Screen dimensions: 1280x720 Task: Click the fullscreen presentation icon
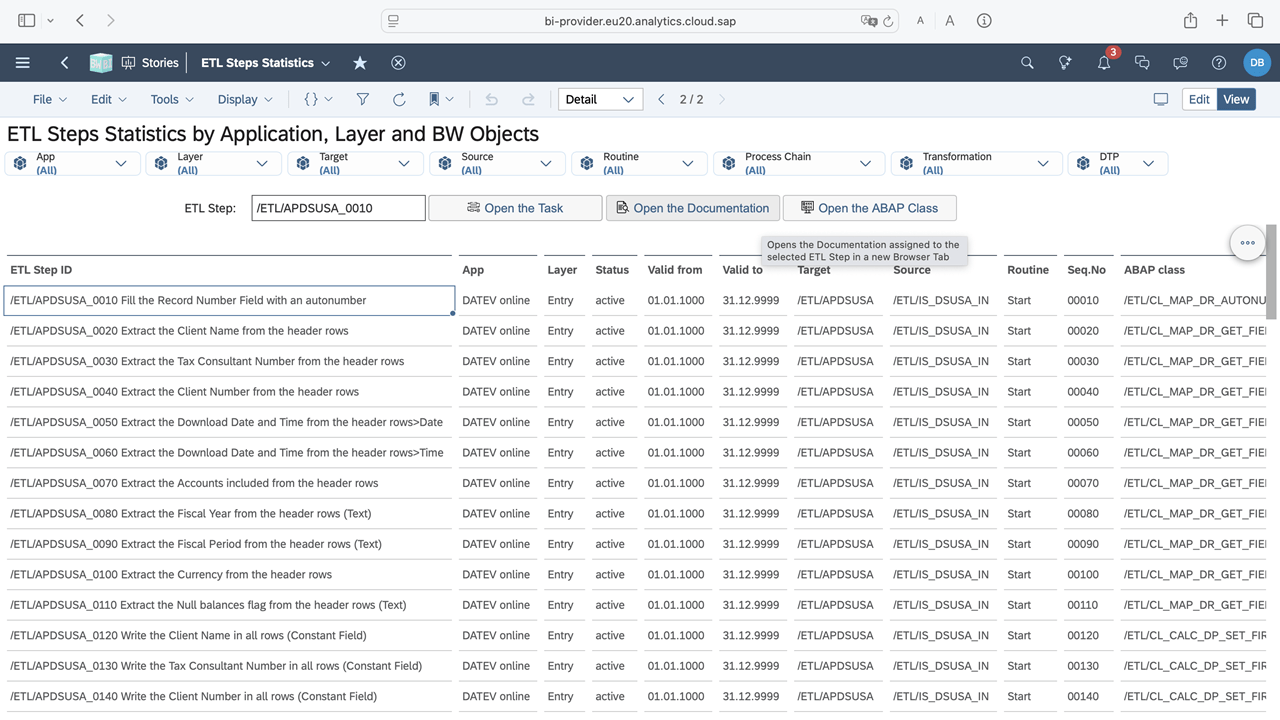pos(1160,99)
